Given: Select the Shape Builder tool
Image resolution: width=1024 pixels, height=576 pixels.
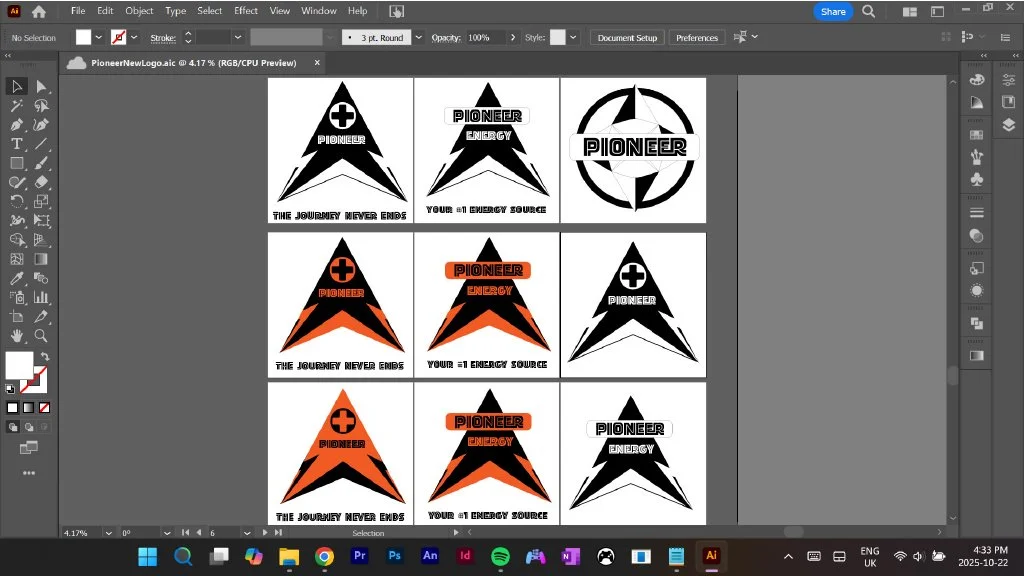Looking at the screenshot, I should pyautogui.click(x=16, y=240).
